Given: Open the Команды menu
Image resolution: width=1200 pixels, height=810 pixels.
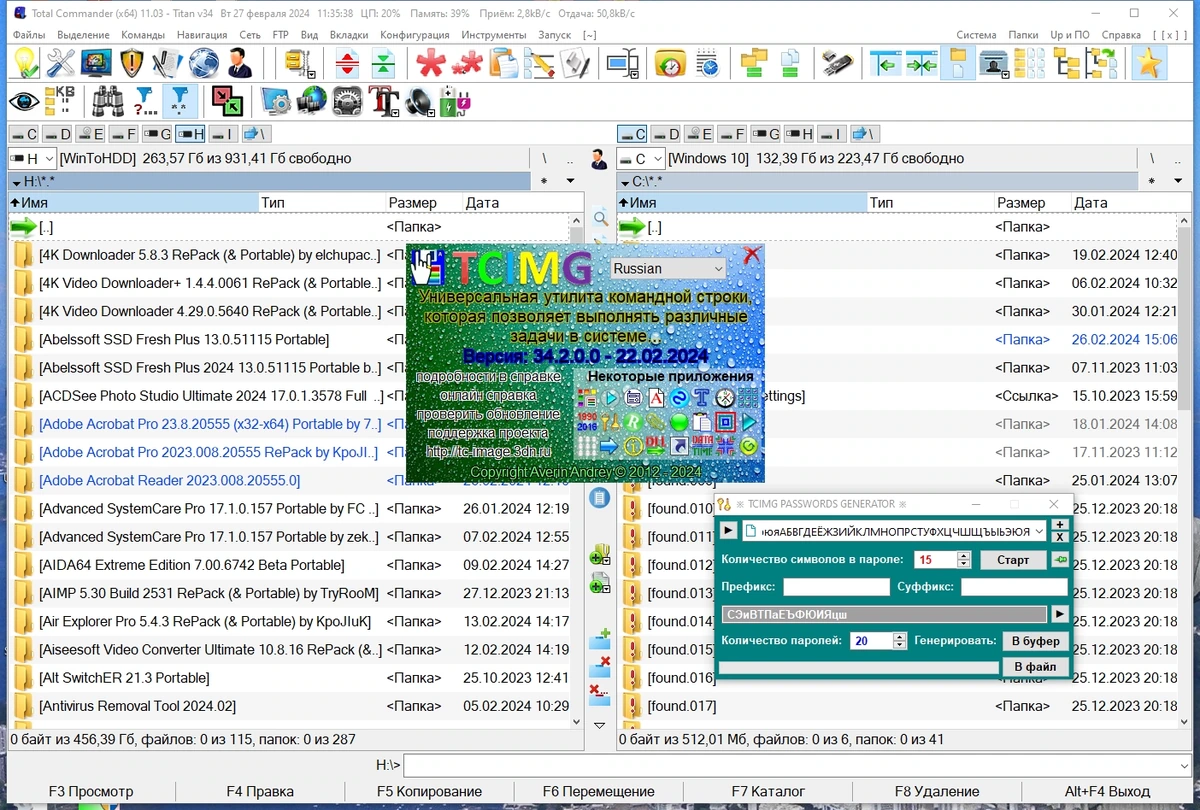Looking at the screenshot, I should click(143, 34).
